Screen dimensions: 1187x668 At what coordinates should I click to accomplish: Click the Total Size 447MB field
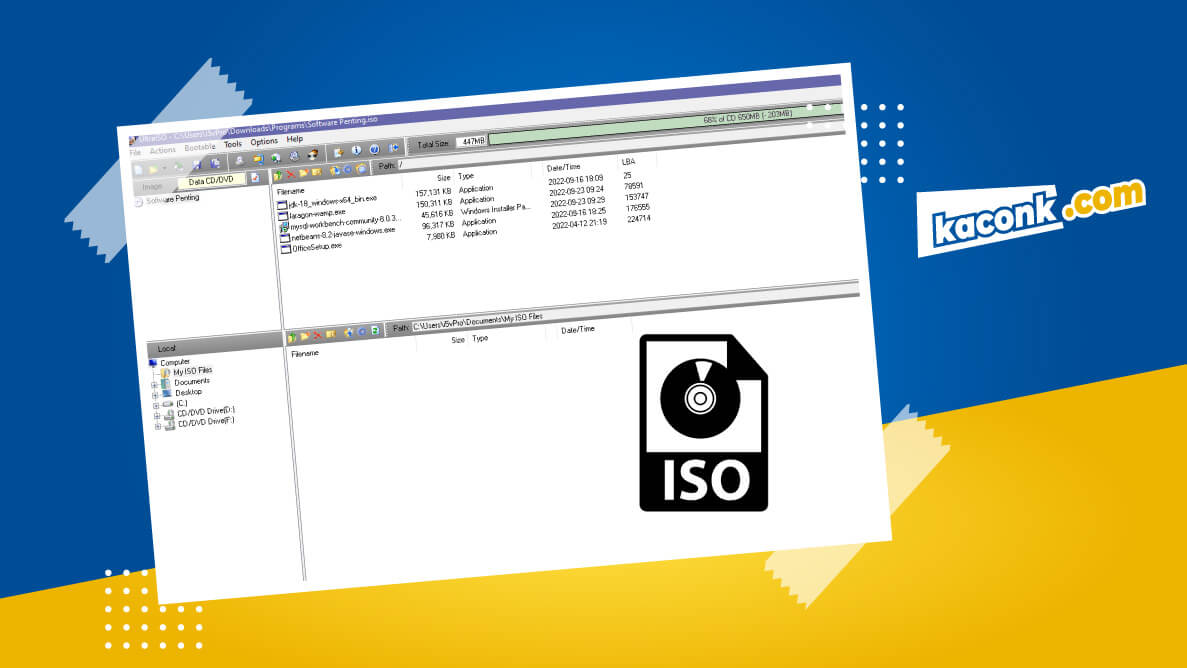coord(472,141)
